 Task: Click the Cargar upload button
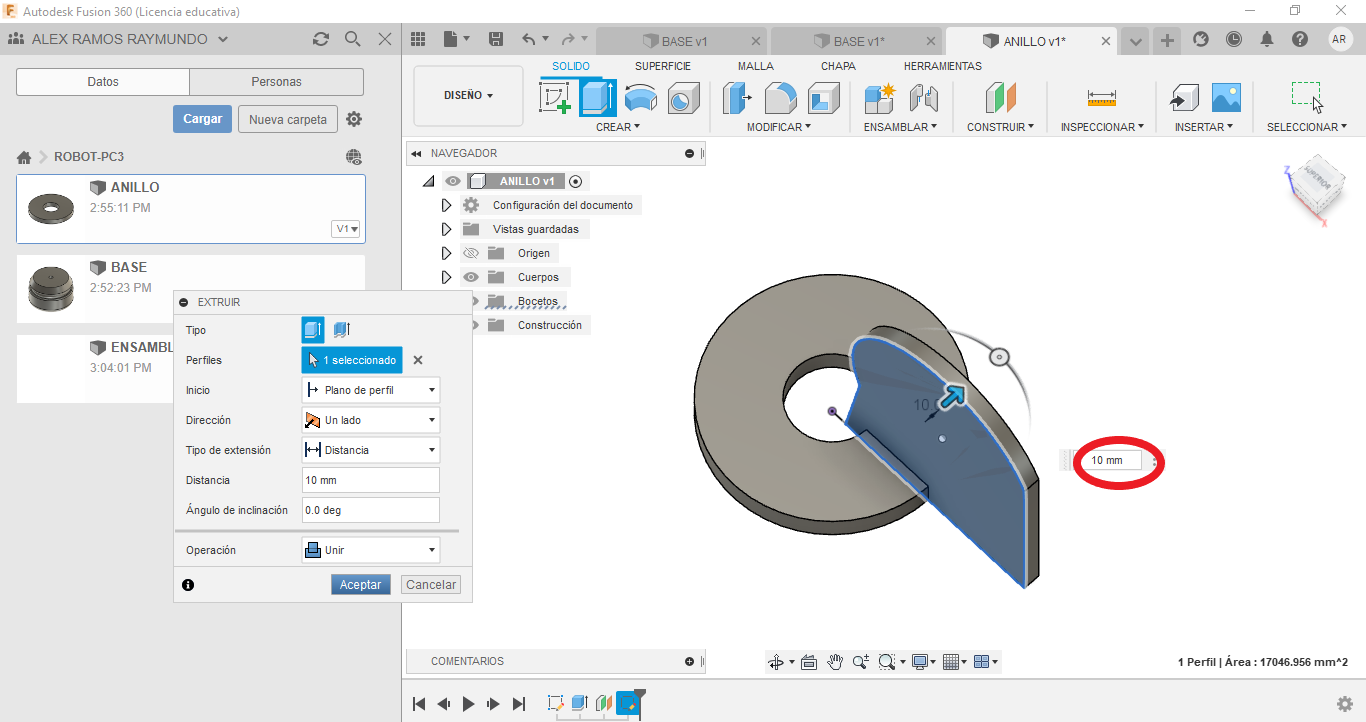click(x=202, y=119)
